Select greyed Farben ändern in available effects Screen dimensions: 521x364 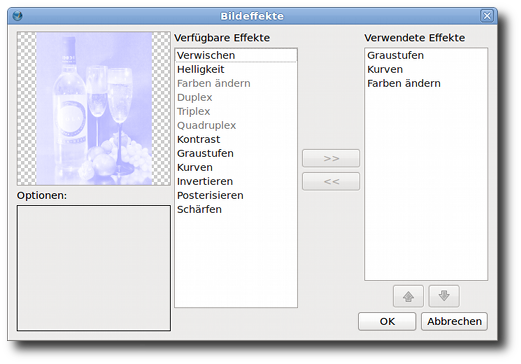[236, 83]
